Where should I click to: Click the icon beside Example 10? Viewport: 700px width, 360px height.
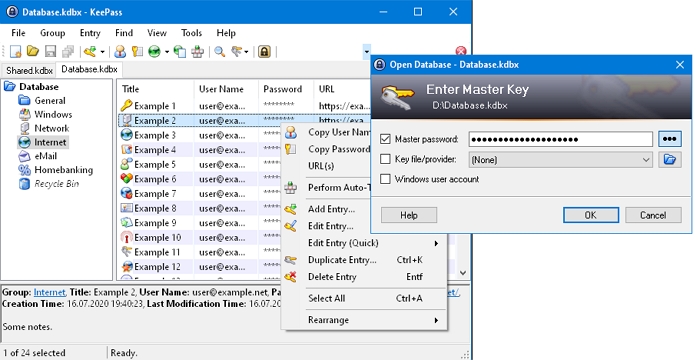pyautogui.click(x=127, y=237)
